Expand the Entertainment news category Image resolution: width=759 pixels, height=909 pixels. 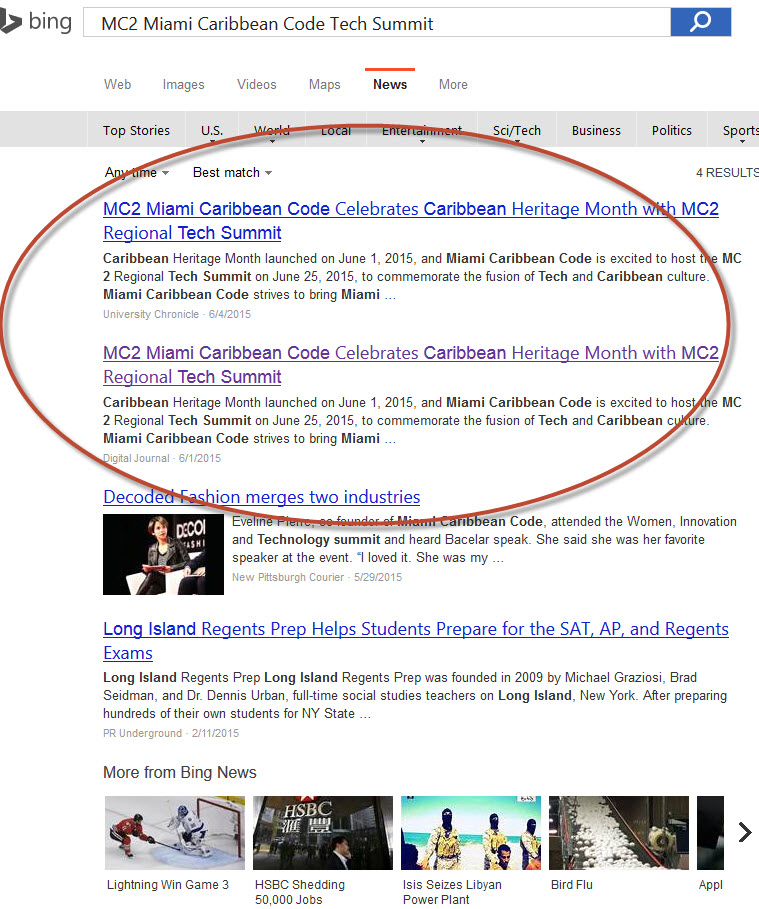(x=422, y=130)
